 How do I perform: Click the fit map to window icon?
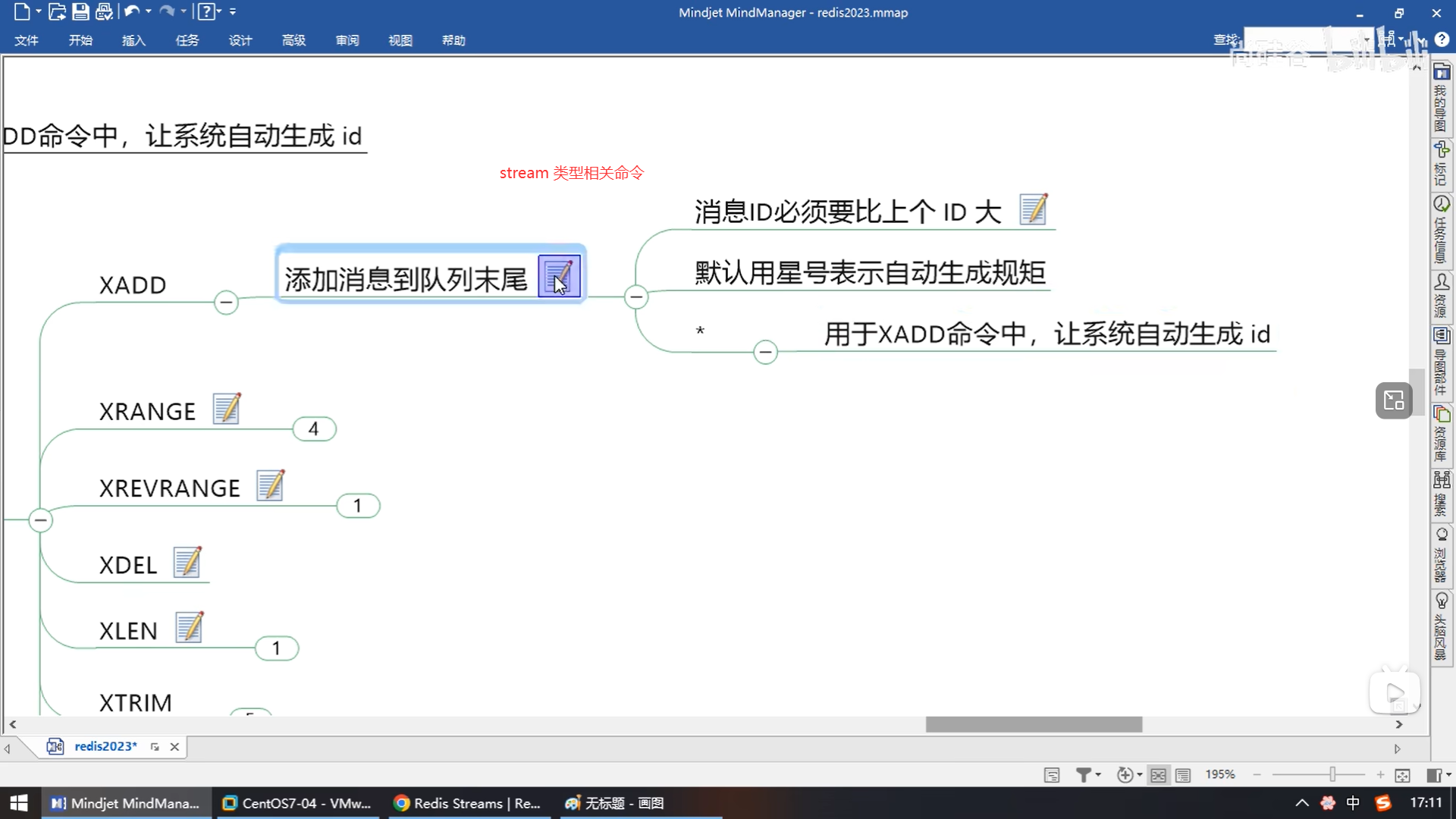pos(1402,774)
